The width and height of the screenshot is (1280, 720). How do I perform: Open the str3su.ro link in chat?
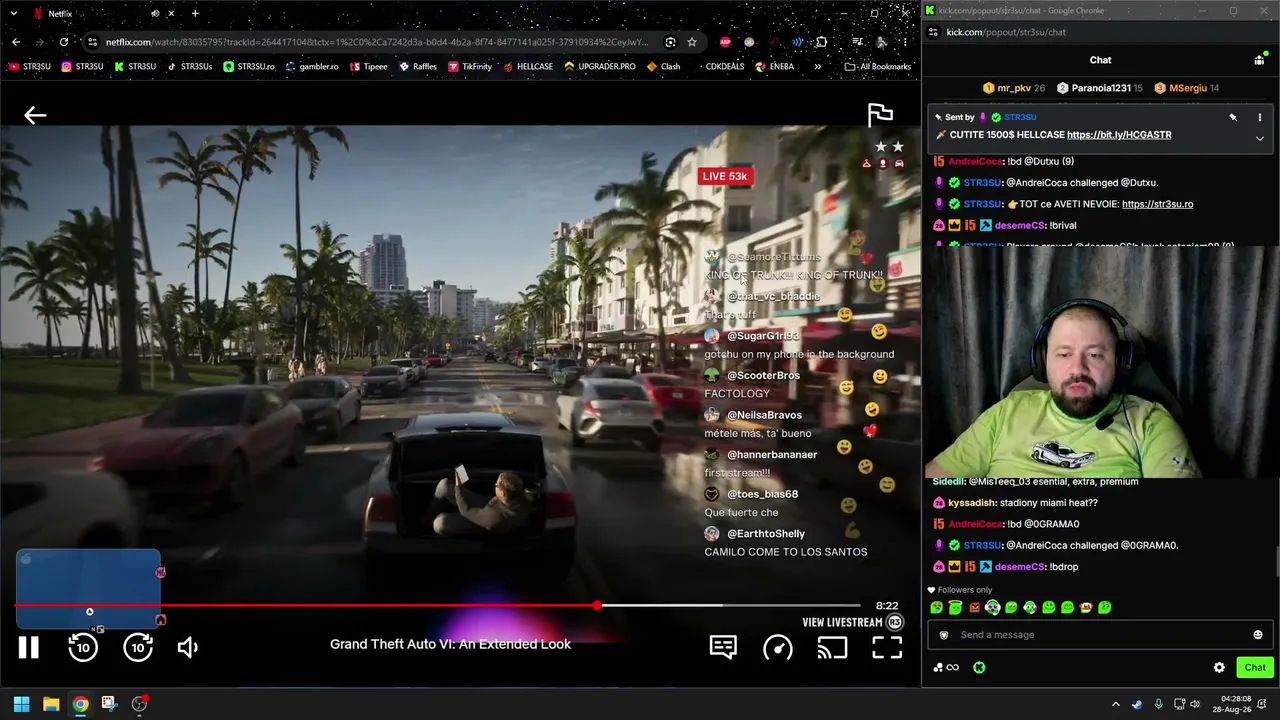click(1157, 204)
